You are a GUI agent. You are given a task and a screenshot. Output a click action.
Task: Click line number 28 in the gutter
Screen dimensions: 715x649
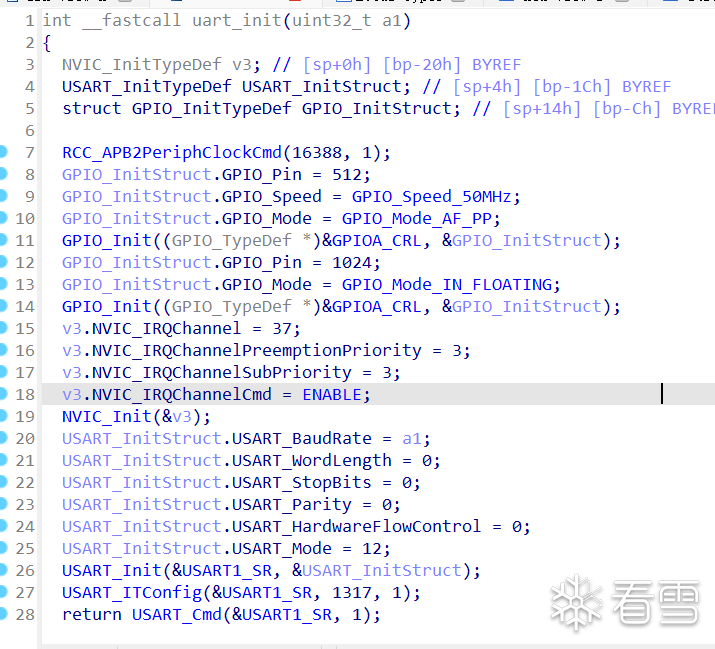25,615
